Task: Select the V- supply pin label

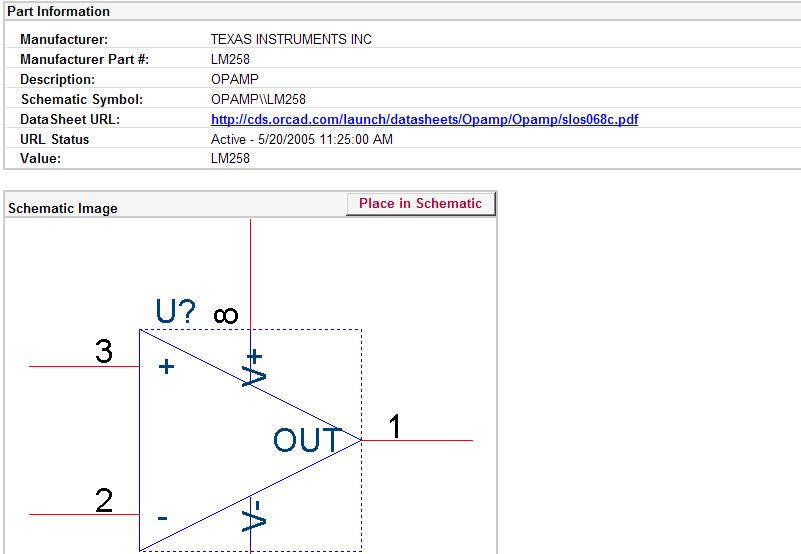Action: 255,515
